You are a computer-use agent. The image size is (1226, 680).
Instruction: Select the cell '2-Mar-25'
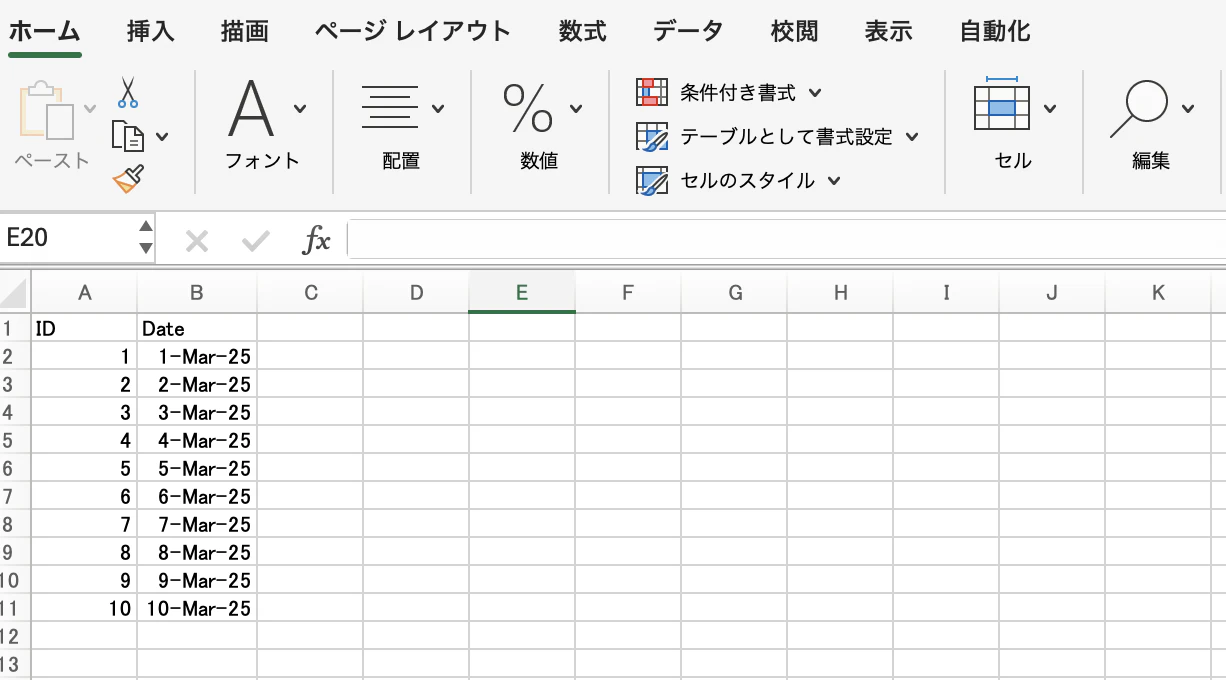click(x=197, y=384)
